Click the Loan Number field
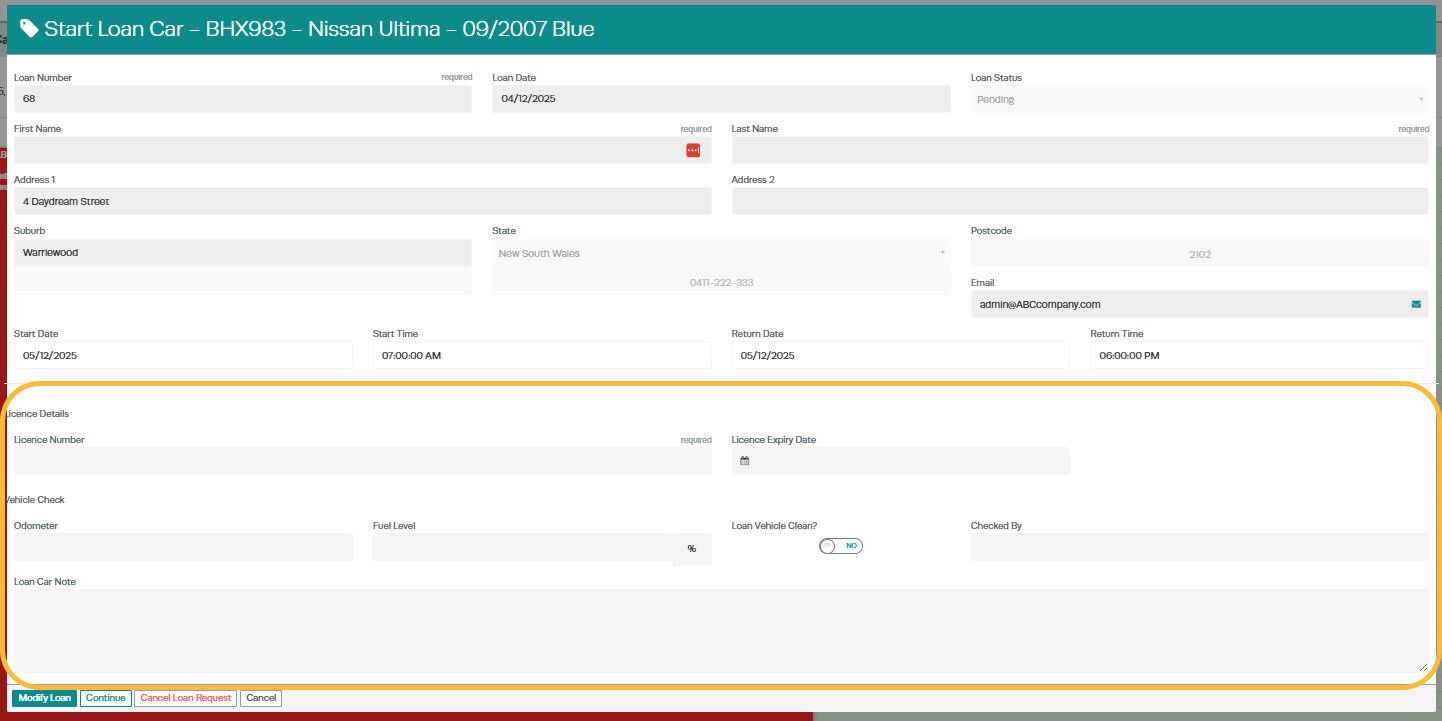This screenshot has height=721, width=1442. (242, 99)
